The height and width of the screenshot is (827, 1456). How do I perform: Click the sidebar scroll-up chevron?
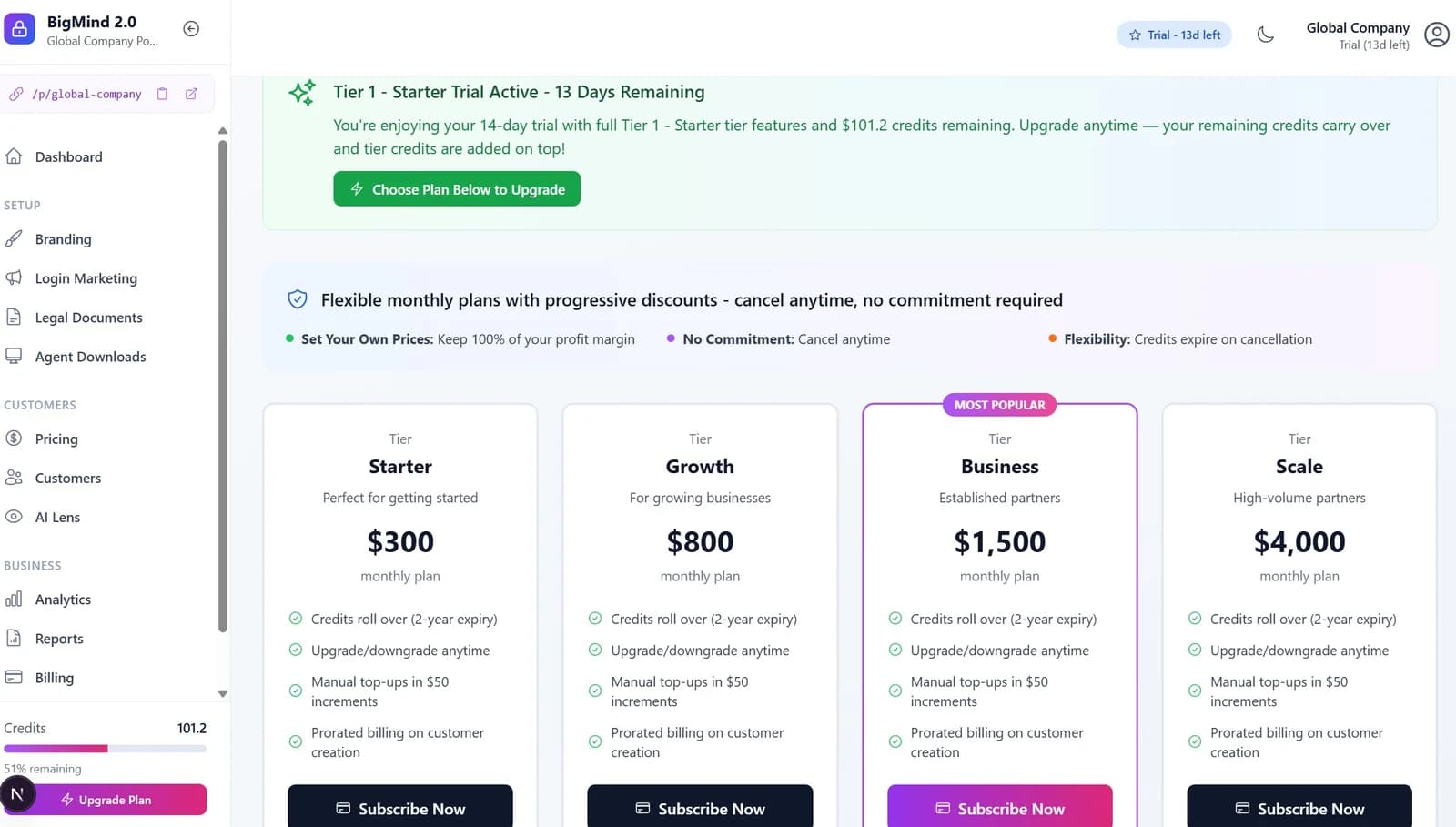click(222, 130)
